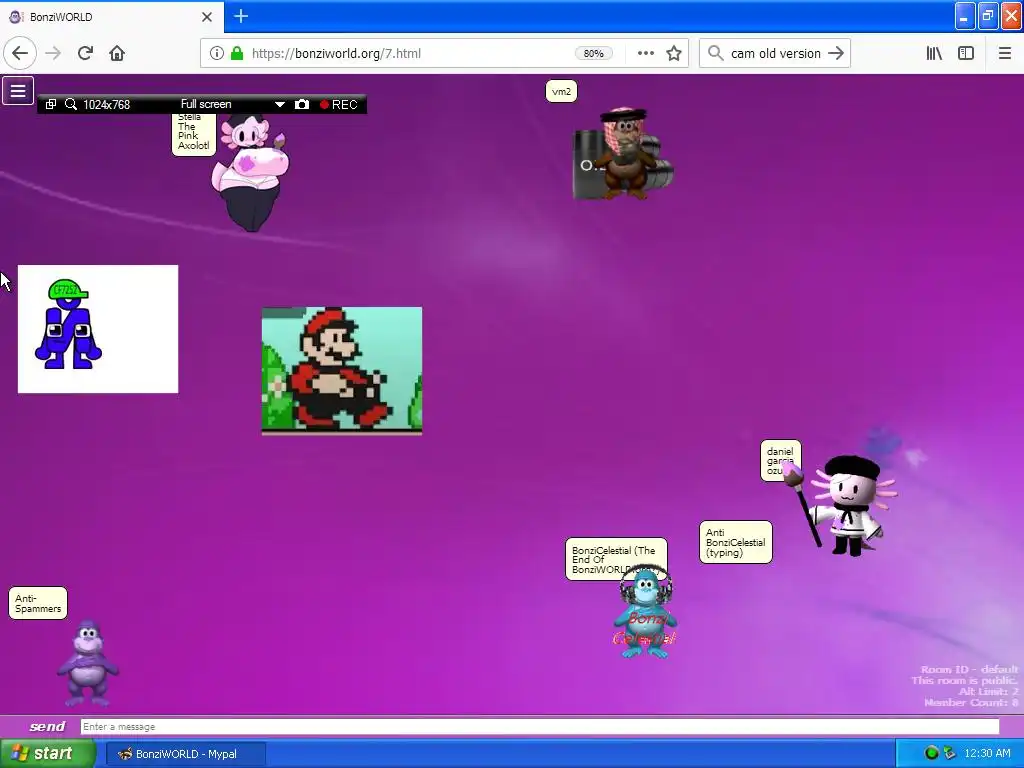The image size is (1024, 768).
Task: Click the Anti-Spammers name bubble
Action: click(x=38, y=603)
